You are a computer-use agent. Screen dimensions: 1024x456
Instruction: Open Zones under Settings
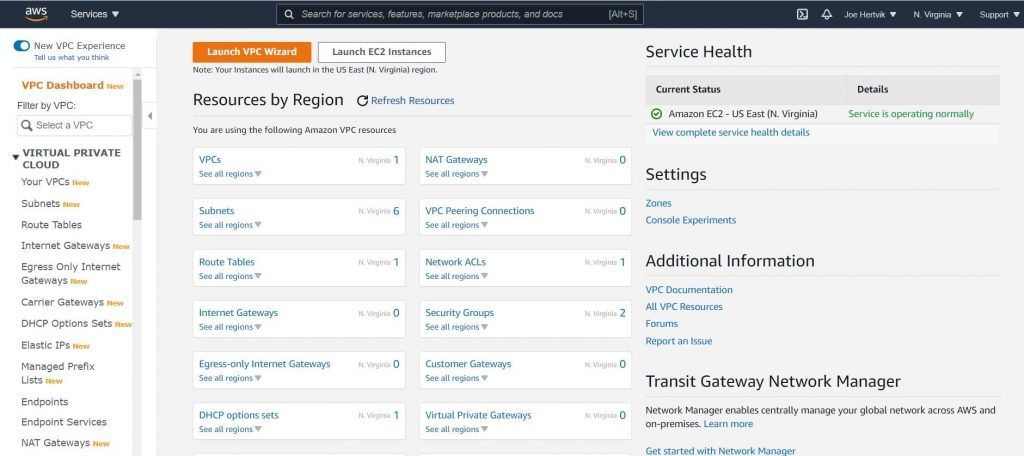658,203
